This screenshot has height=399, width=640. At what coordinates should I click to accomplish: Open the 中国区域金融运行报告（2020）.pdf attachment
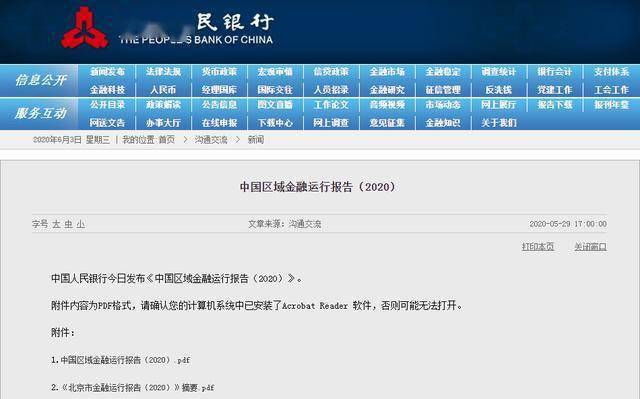click(x=121, y=360)
